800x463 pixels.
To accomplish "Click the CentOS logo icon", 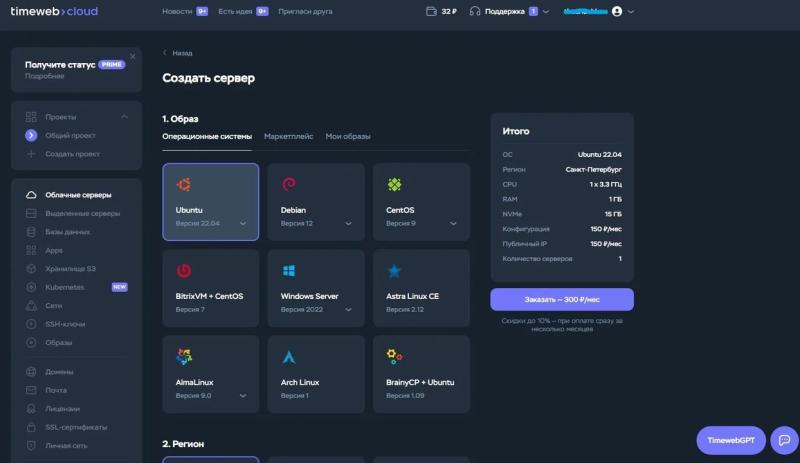I will pyautogui.click(x=394, y=184).
